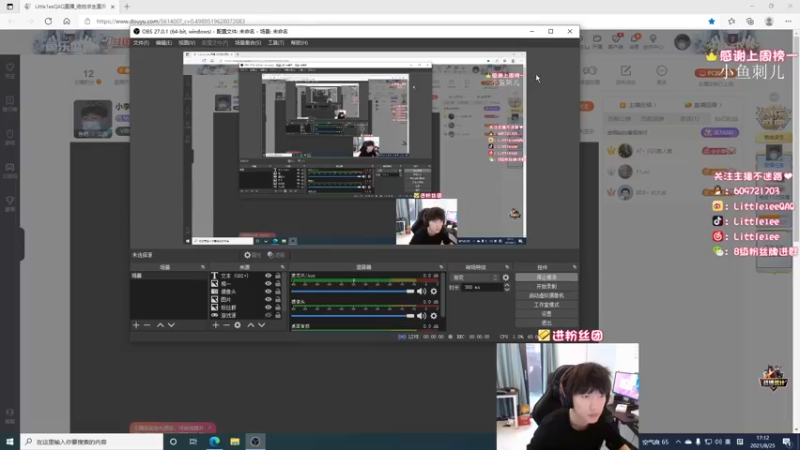Open the 工具(T) menu in OBS
800x450 pixels.
[x=276, y=43]
